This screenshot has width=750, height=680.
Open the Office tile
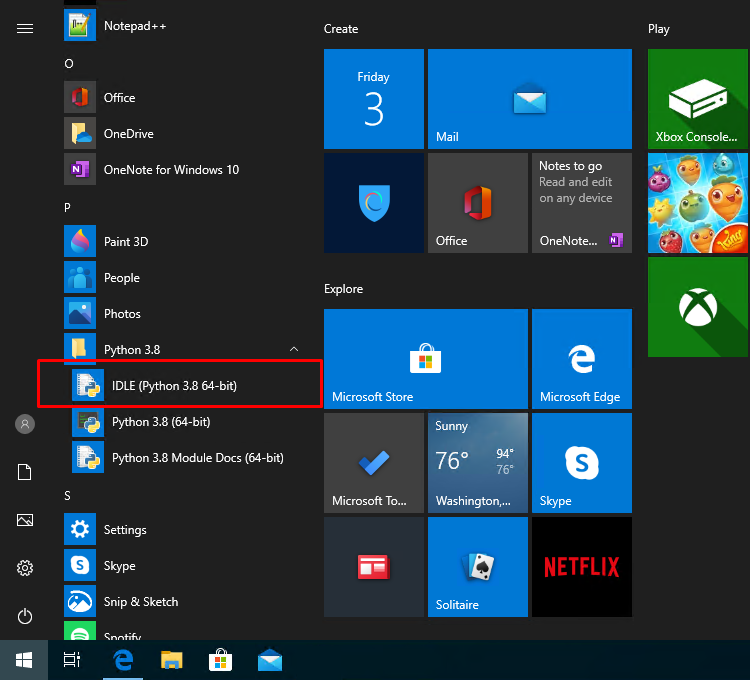pyautogui.click(x=477, y=203)
